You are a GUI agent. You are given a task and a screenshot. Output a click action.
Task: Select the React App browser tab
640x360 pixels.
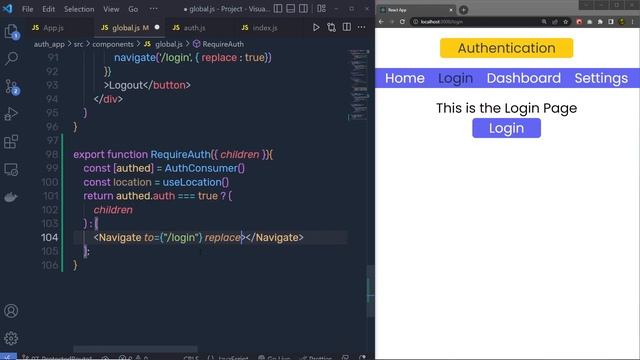tap(416, 10)
